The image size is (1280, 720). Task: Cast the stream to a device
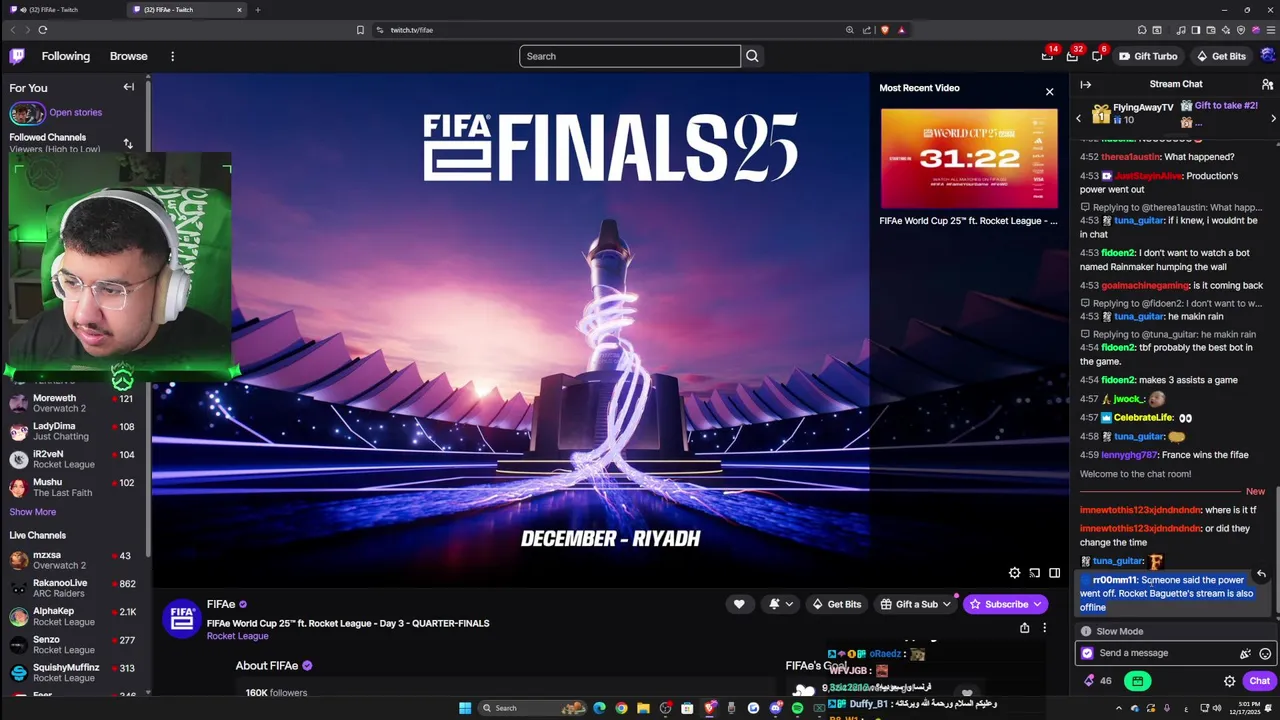[1034, 573]
